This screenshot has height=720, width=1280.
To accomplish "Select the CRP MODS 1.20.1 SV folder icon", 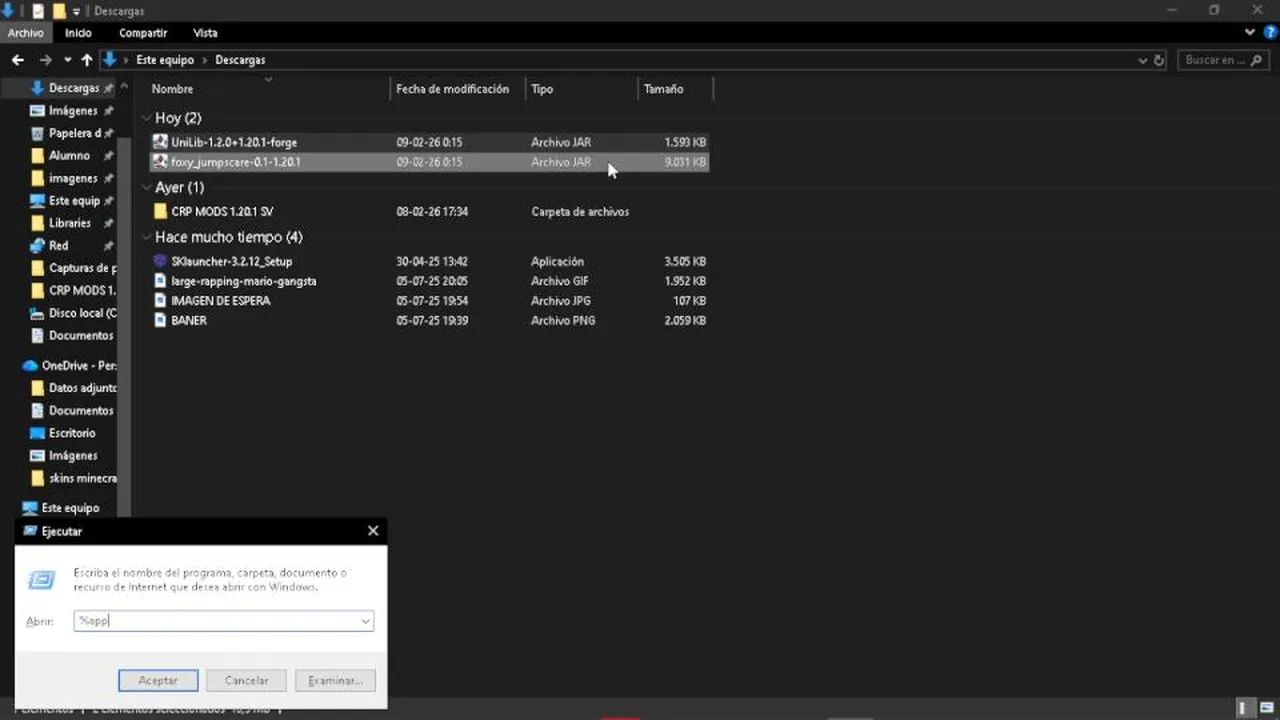I will 160,212.
